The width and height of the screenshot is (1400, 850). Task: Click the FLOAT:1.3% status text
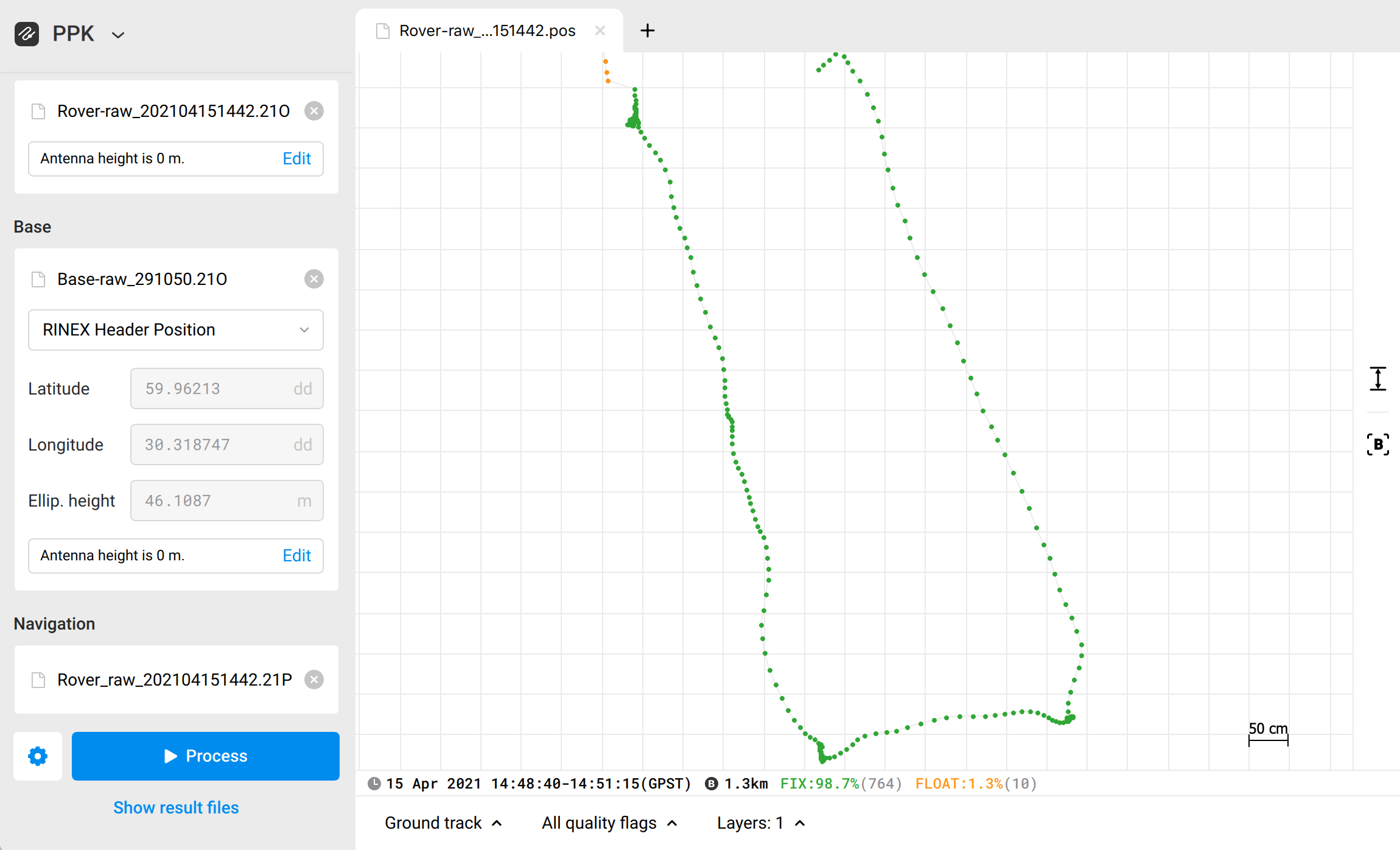(976, 784)
